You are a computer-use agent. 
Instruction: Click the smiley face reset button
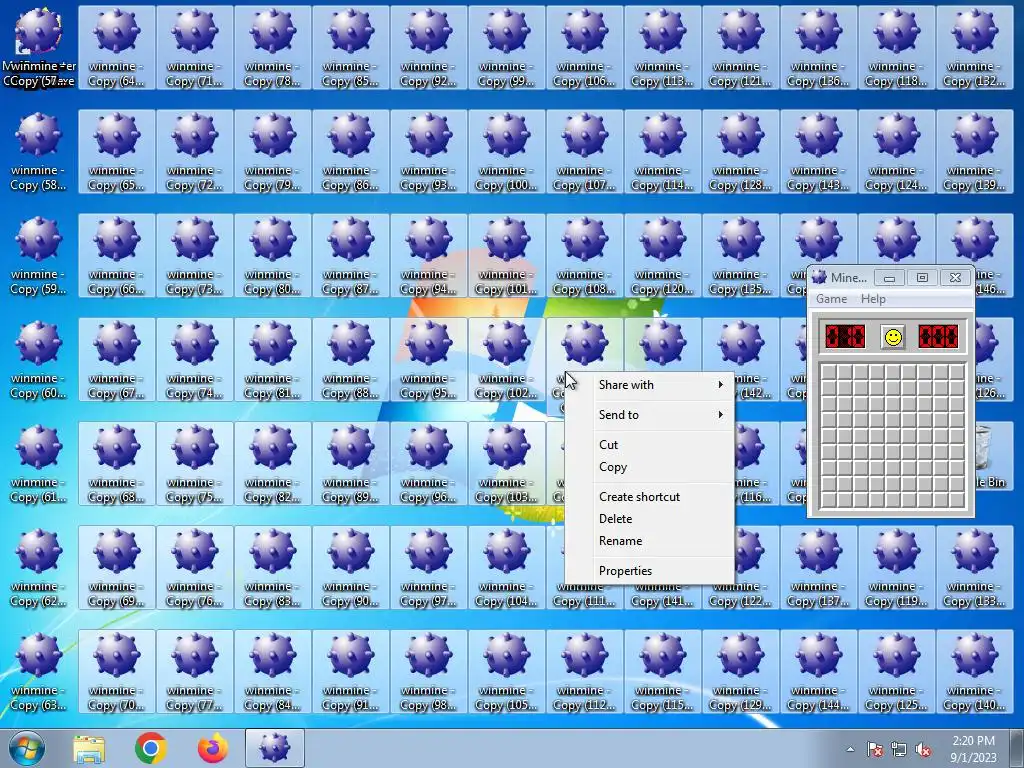(893, 337)
